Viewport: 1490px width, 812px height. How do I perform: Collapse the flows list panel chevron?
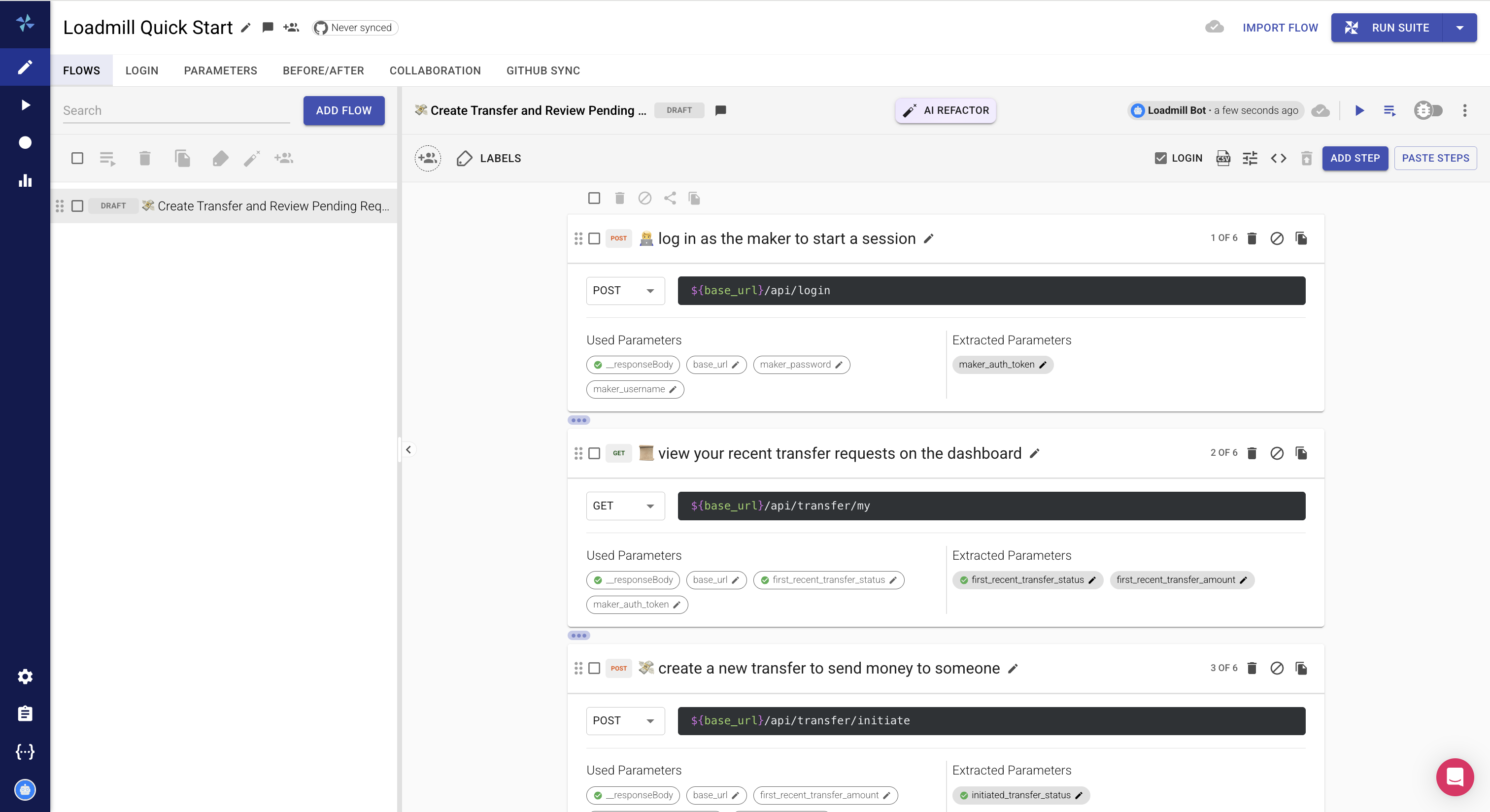[x=408, y=449]
